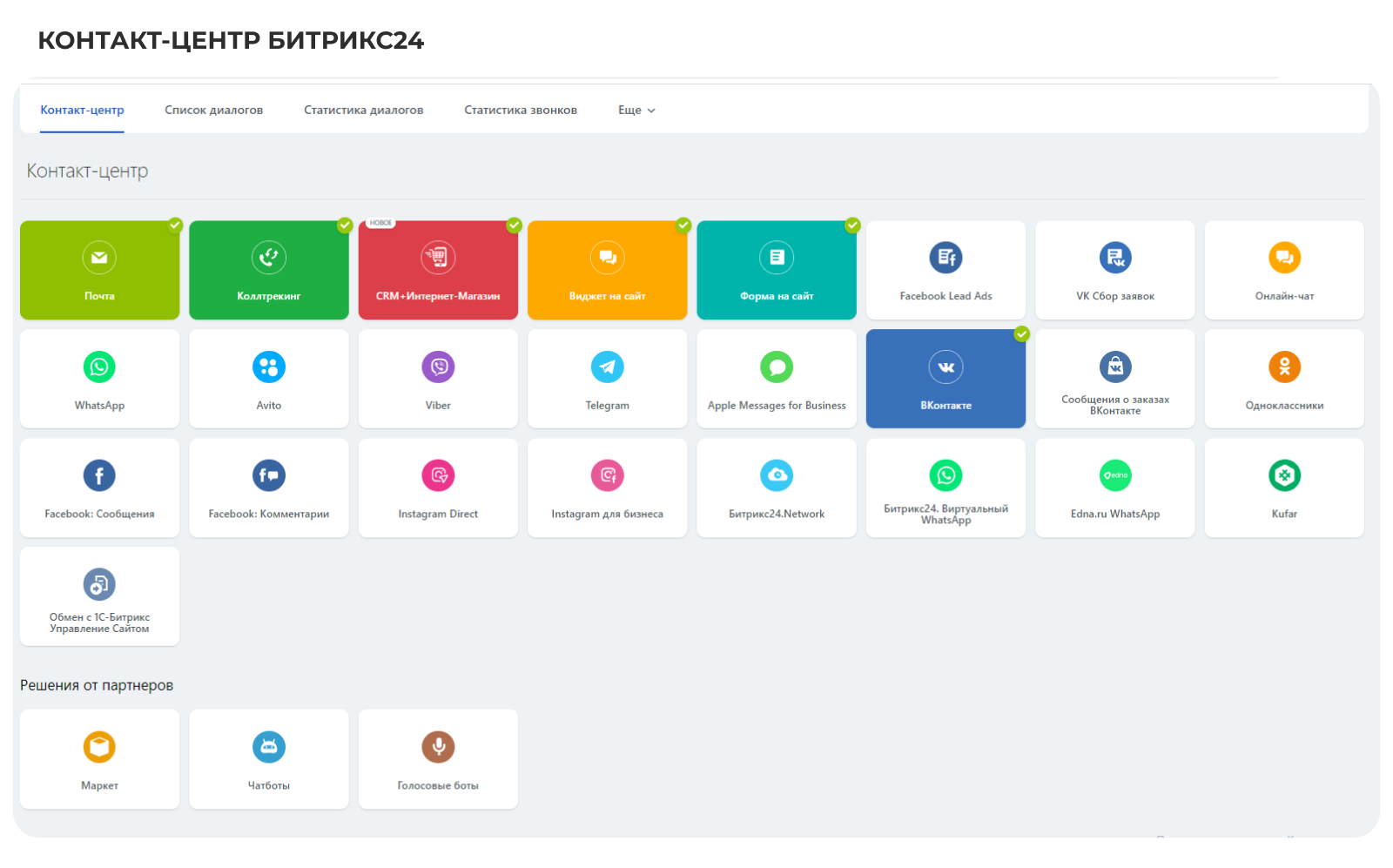Screen dimensions: 1393x868
Task: Click the green checkmark on Почта tile
Action: coord(175,225)
